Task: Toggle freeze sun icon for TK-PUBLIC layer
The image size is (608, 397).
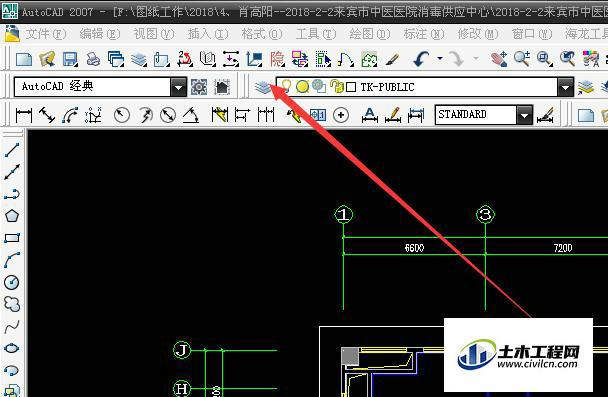Action: 302,86
